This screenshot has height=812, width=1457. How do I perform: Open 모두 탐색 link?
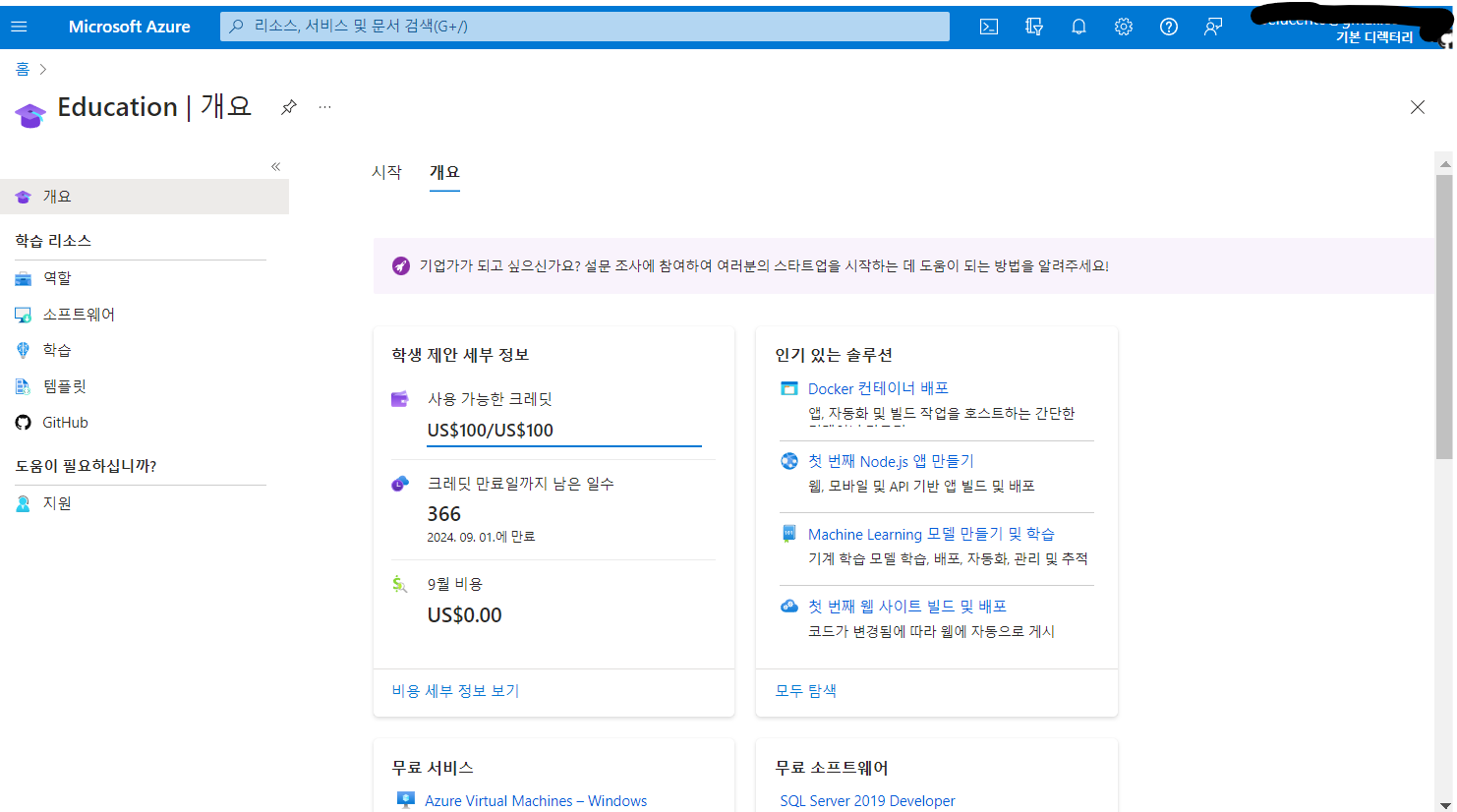[805, 691]
